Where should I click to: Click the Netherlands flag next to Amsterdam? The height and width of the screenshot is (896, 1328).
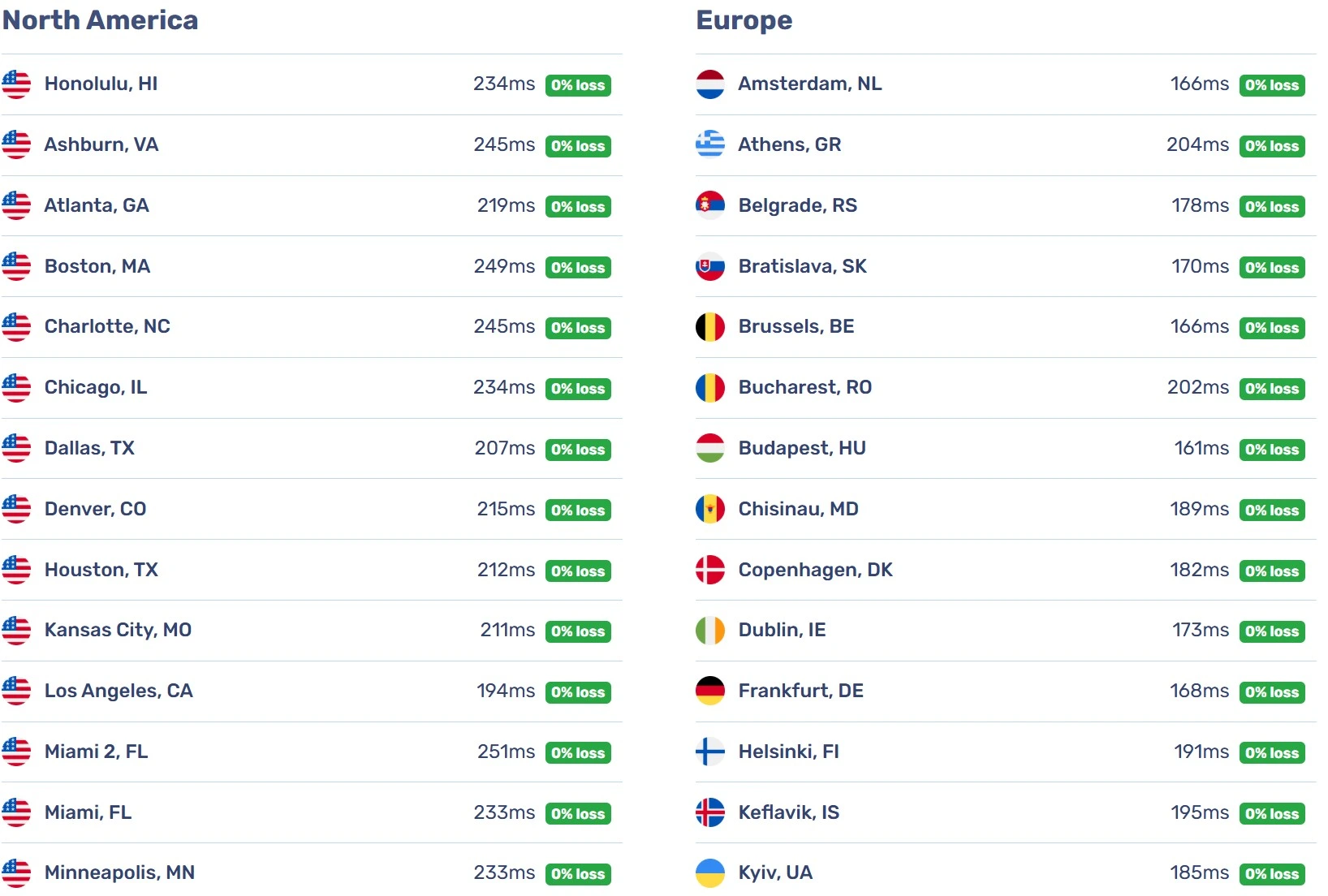tap(710, 84)
